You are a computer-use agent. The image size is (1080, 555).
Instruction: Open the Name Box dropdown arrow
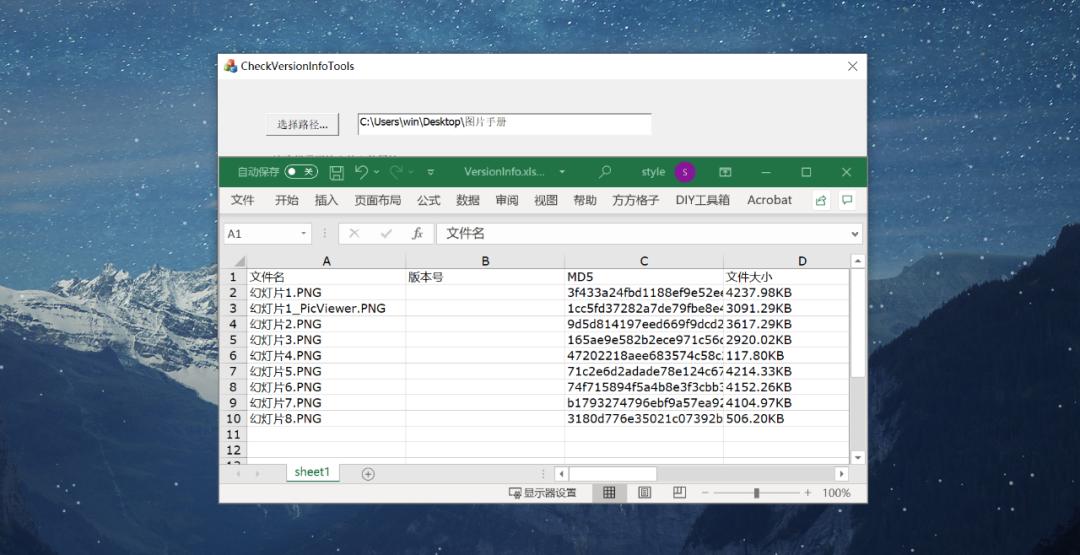[x=303, y=233]
